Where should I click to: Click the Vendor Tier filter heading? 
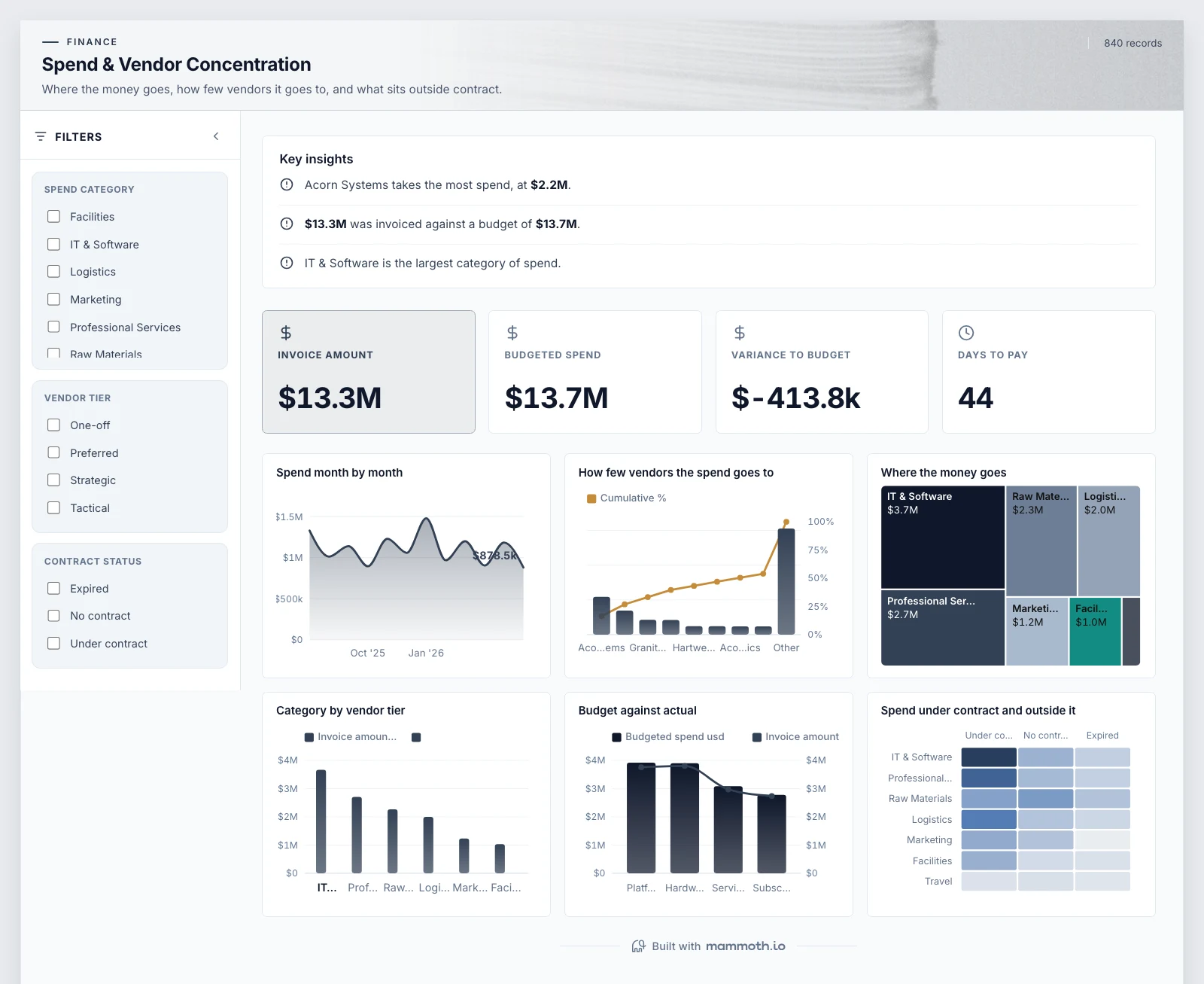tap(78, 398)
